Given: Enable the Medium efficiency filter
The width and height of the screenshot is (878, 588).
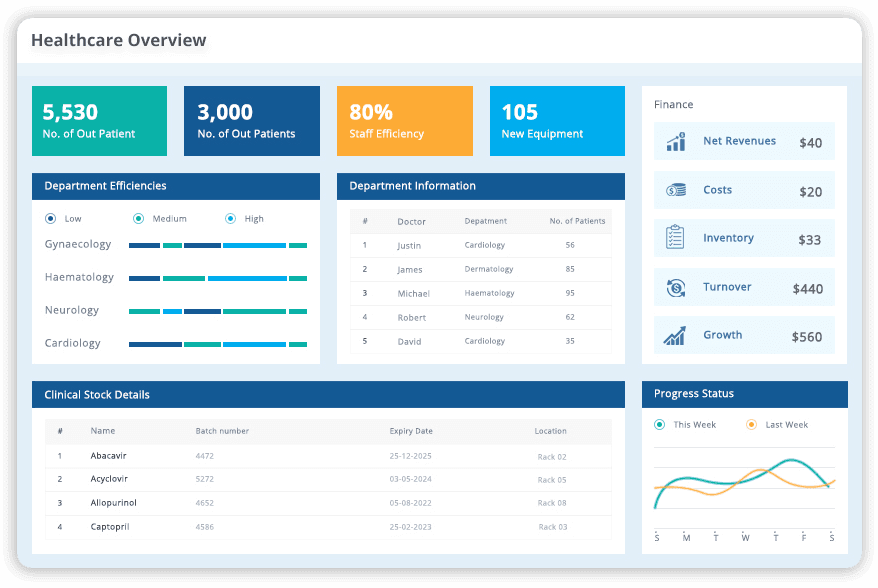Looking at the screenshot, I should coord(138,218).
